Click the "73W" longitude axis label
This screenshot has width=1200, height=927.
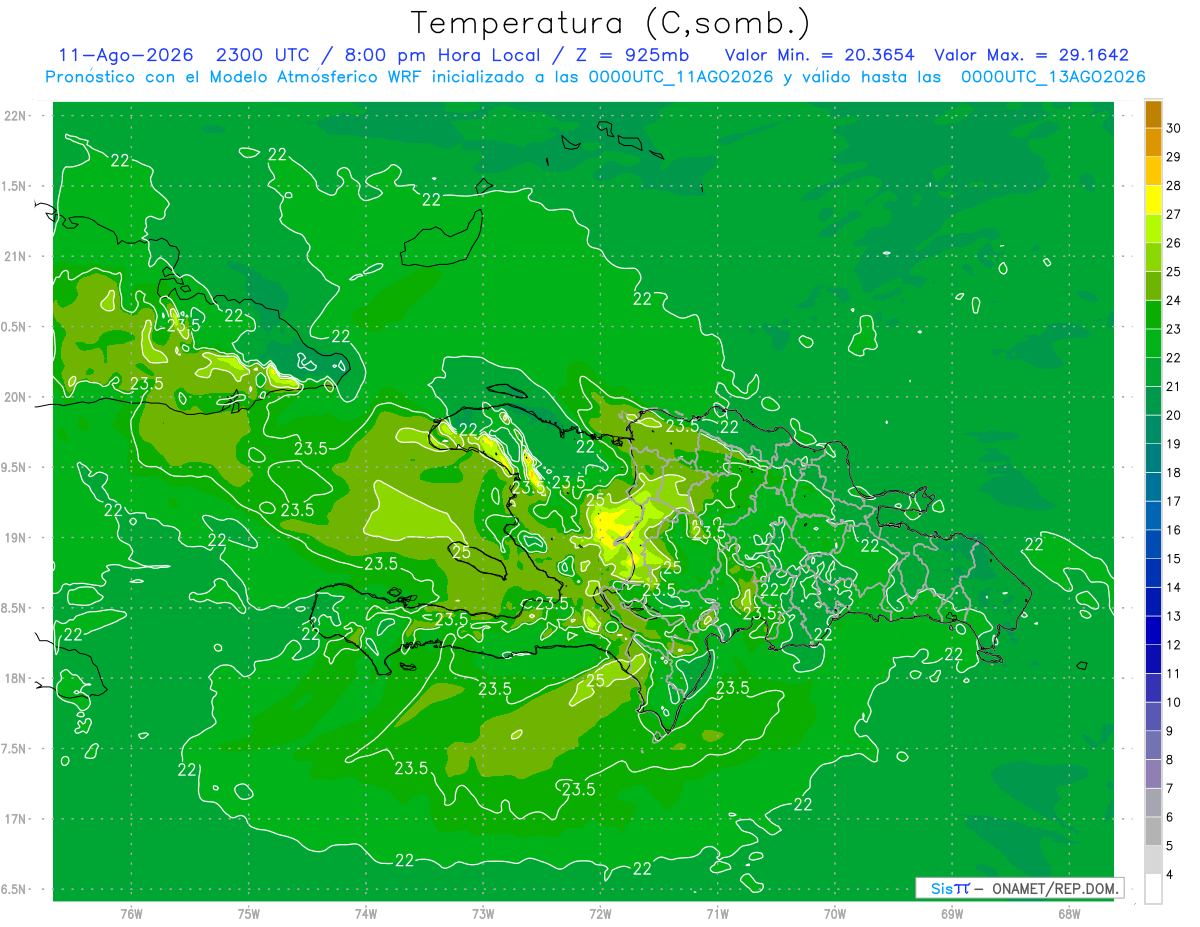[x=483, y=914]
